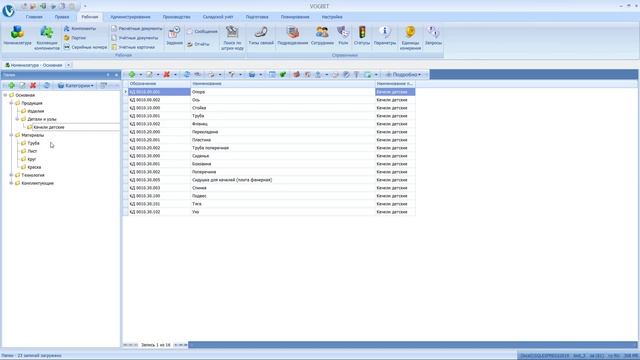Switch to the Складской учёт ribbon tab
Screen dimensions: 640x360
coord(218,17)
